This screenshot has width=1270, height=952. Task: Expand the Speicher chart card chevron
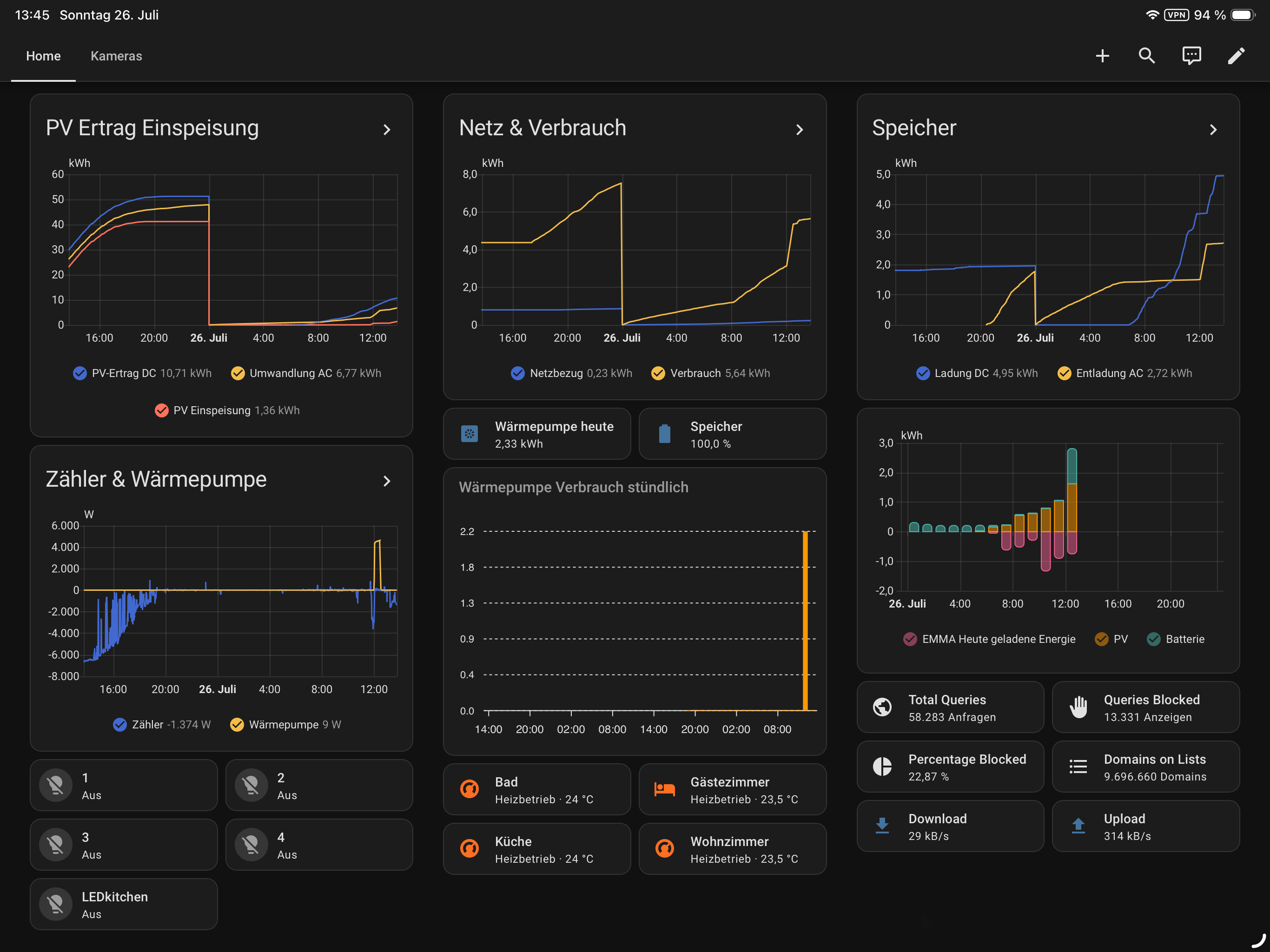(x=1212, y=130)
